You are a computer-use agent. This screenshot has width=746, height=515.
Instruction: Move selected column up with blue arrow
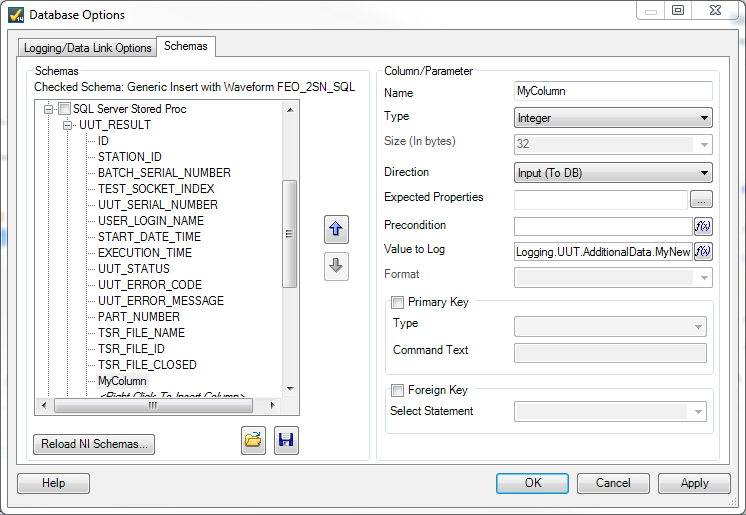coord(336,229)
